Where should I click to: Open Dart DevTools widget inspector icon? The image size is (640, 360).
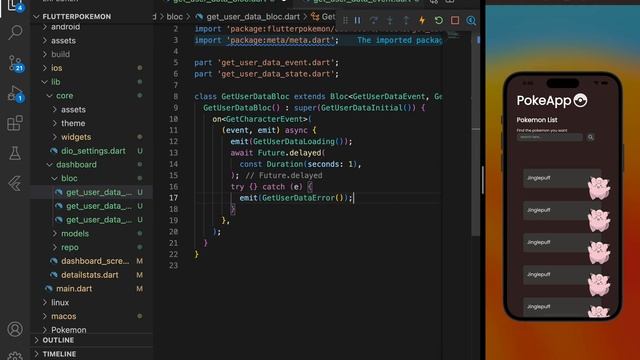(x=471, y=20)
